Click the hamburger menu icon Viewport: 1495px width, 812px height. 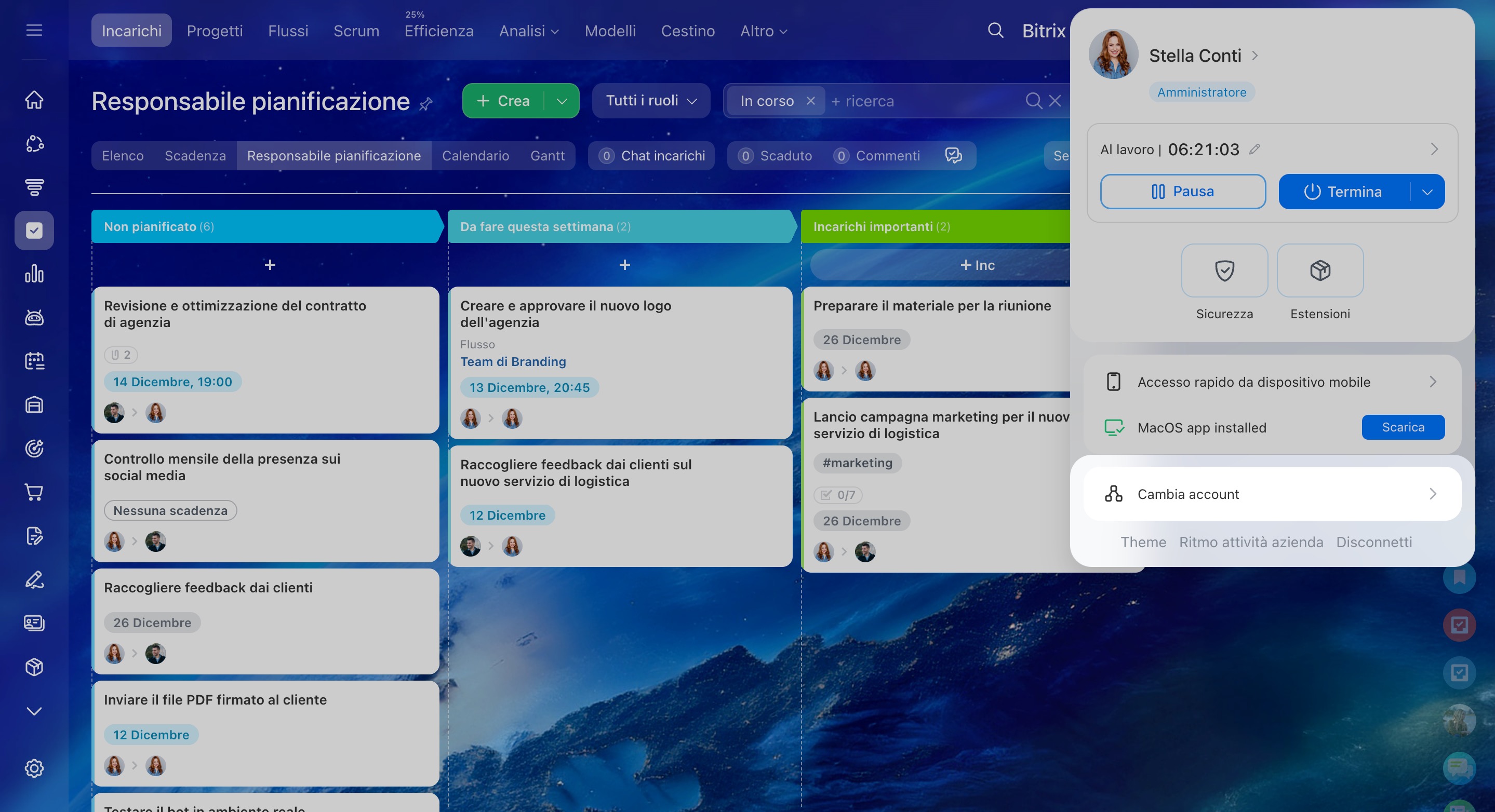(34, 30)
